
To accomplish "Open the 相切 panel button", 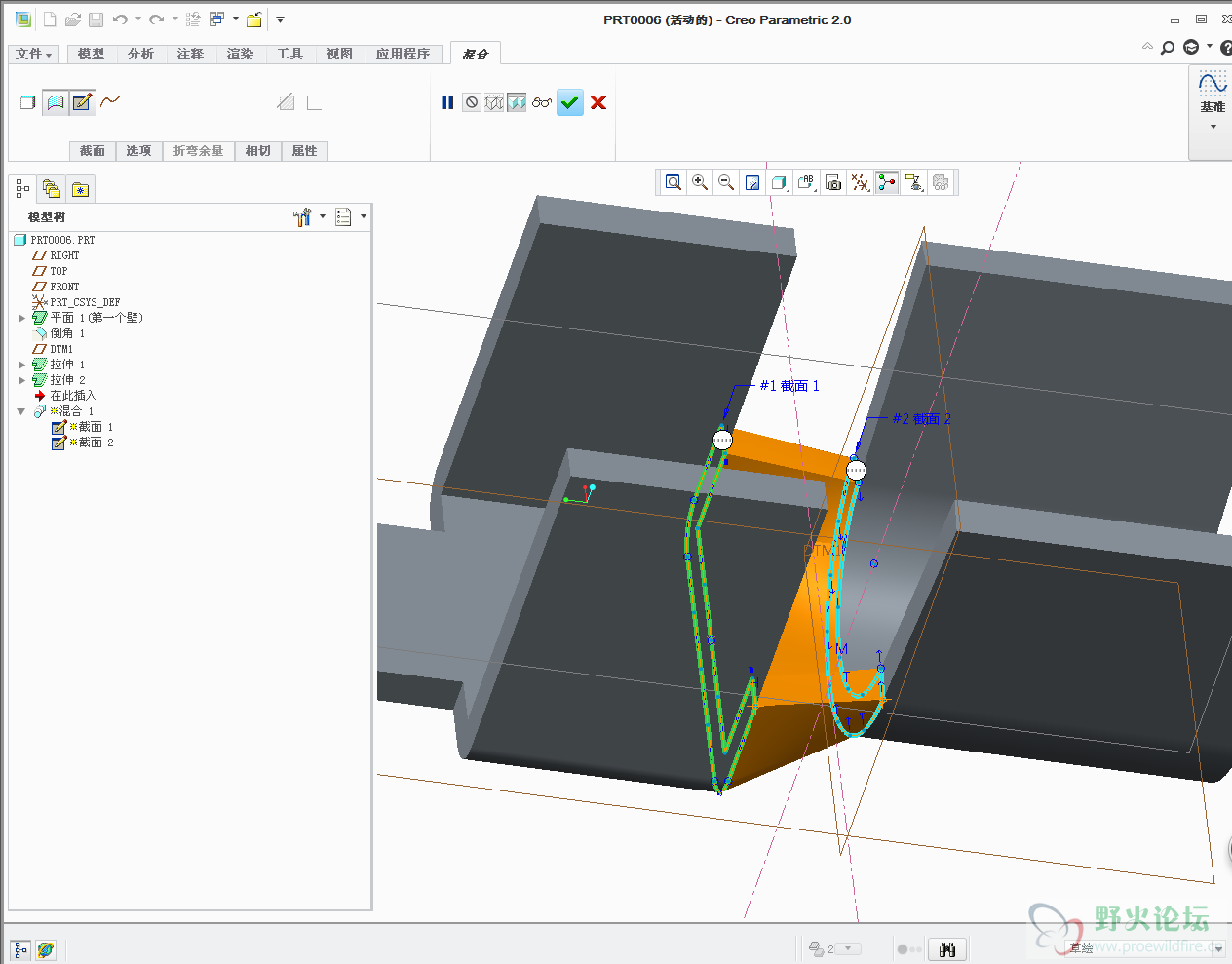I will tap(258, 151).
